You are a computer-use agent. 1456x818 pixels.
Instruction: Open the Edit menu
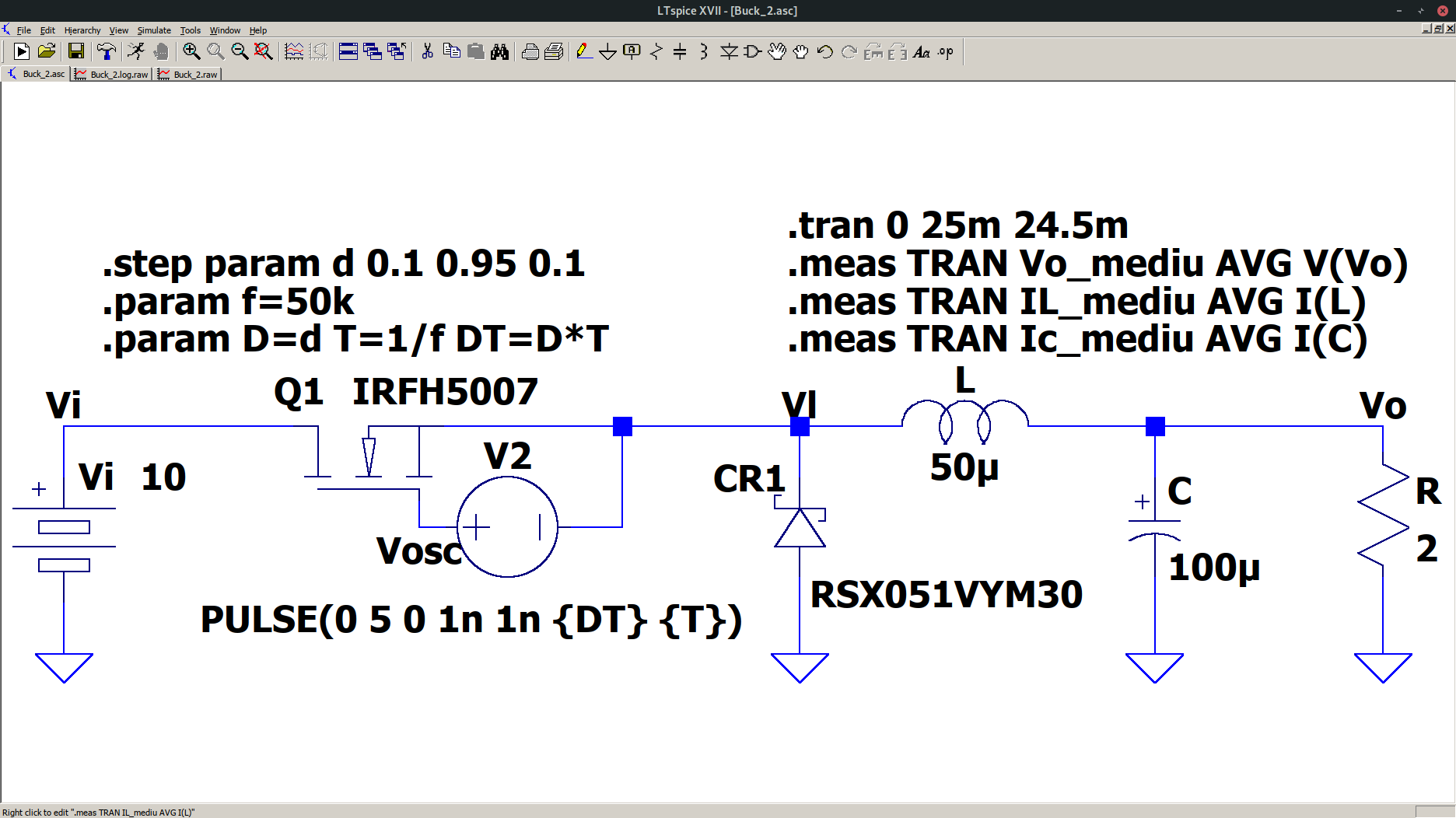click(47, 30)
